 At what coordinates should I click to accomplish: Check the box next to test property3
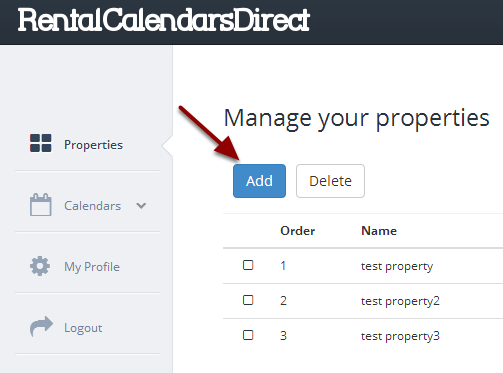coord(248,335)
